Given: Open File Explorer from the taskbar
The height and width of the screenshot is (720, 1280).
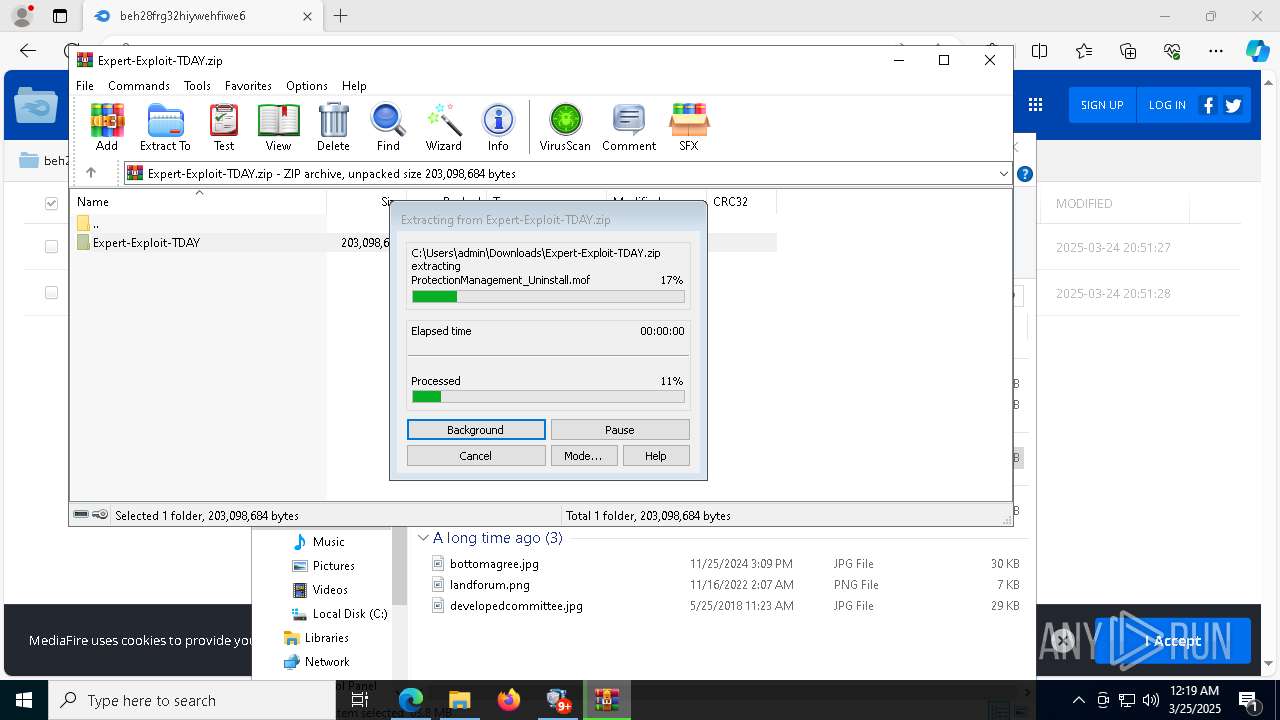Looking at the screenshot, I should [460, 700].
